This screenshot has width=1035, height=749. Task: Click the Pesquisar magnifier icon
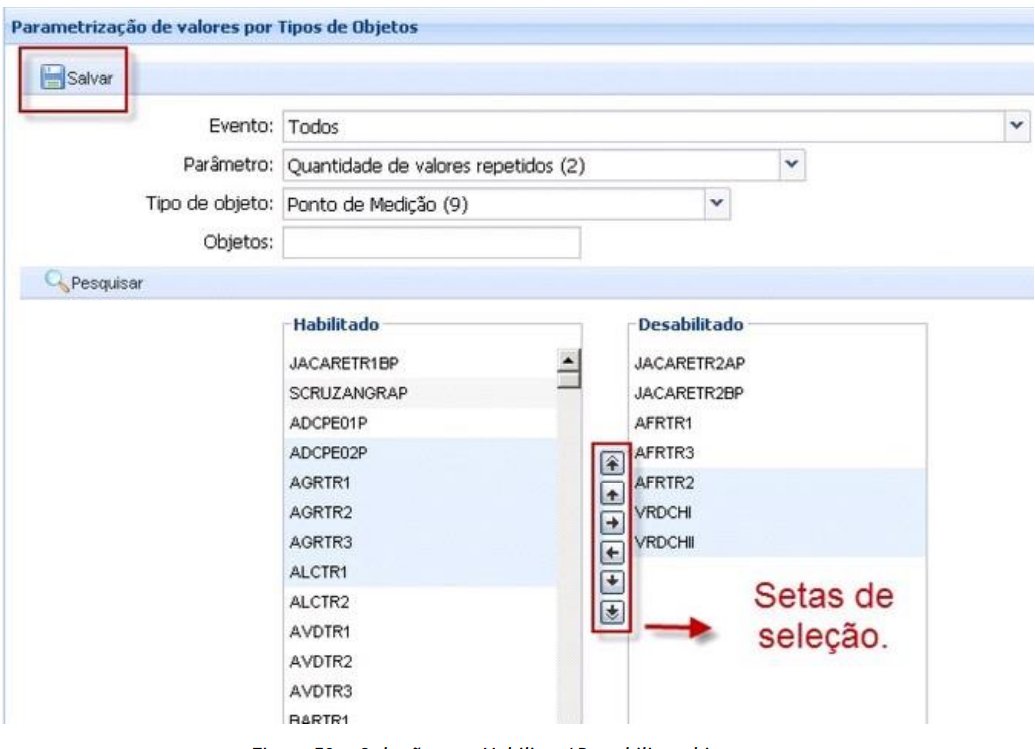point(56,284)
